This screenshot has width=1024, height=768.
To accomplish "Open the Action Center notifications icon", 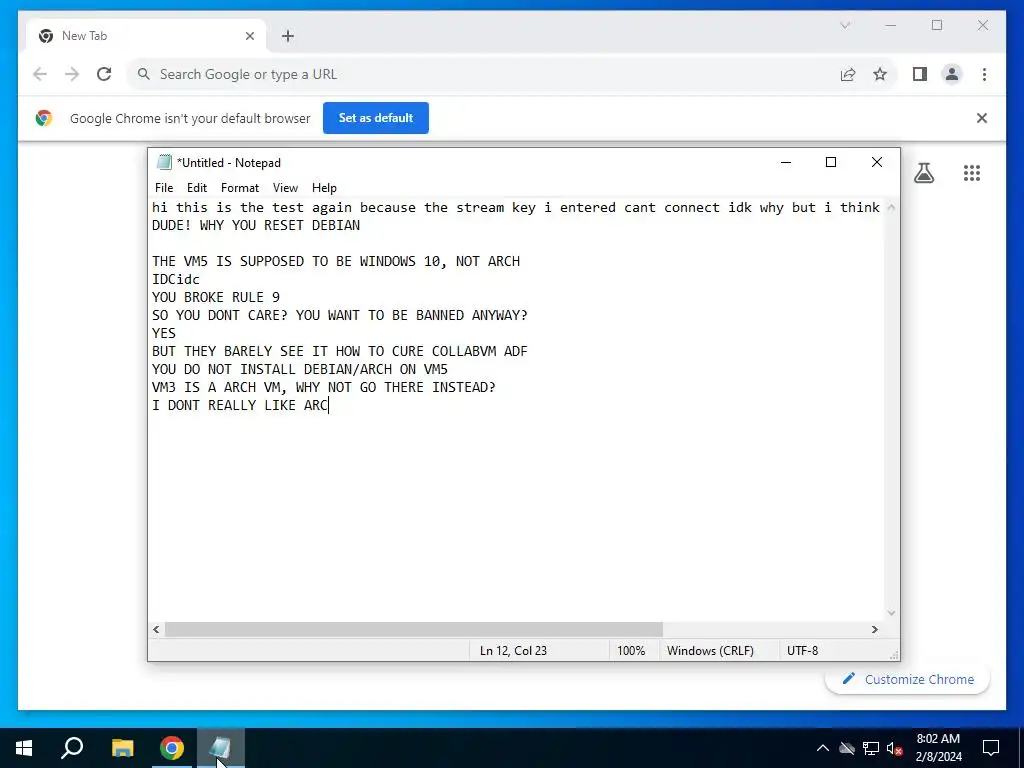I will (x=991, y=748).
